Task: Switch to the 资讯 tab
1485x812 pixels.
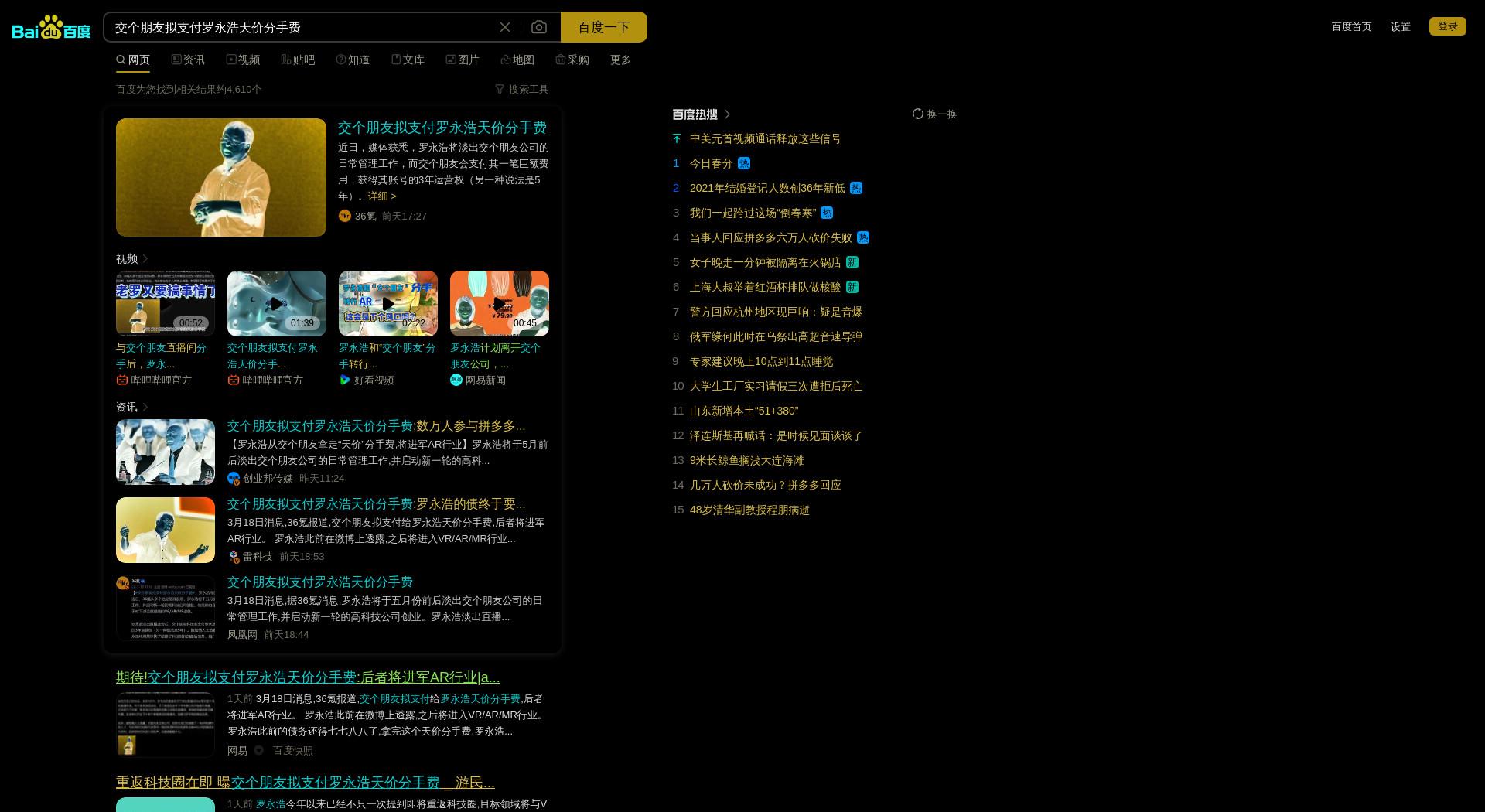Action: [x=188, y=60]
